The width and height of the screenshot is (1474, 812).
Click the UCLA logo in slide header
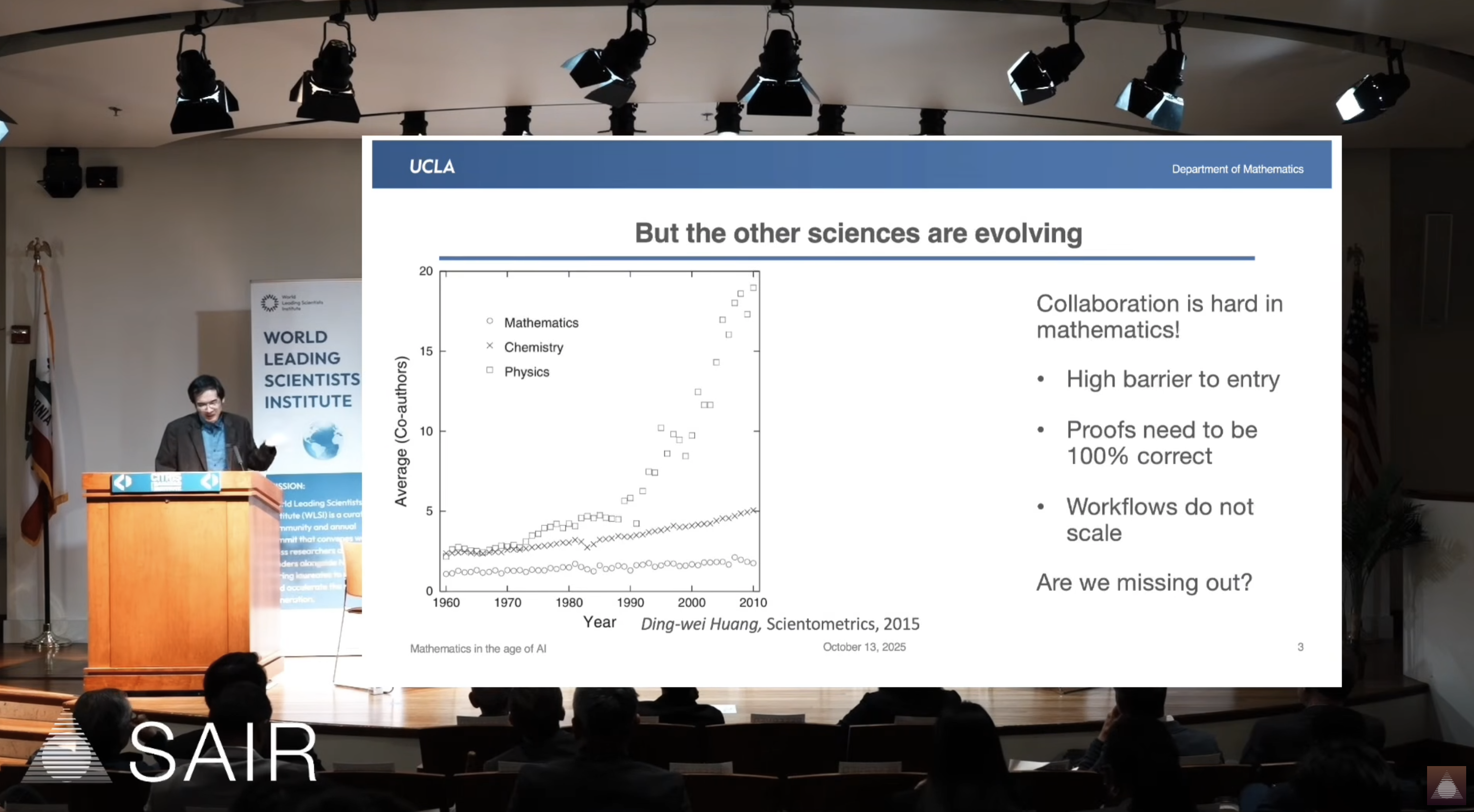tap(432, 167)
